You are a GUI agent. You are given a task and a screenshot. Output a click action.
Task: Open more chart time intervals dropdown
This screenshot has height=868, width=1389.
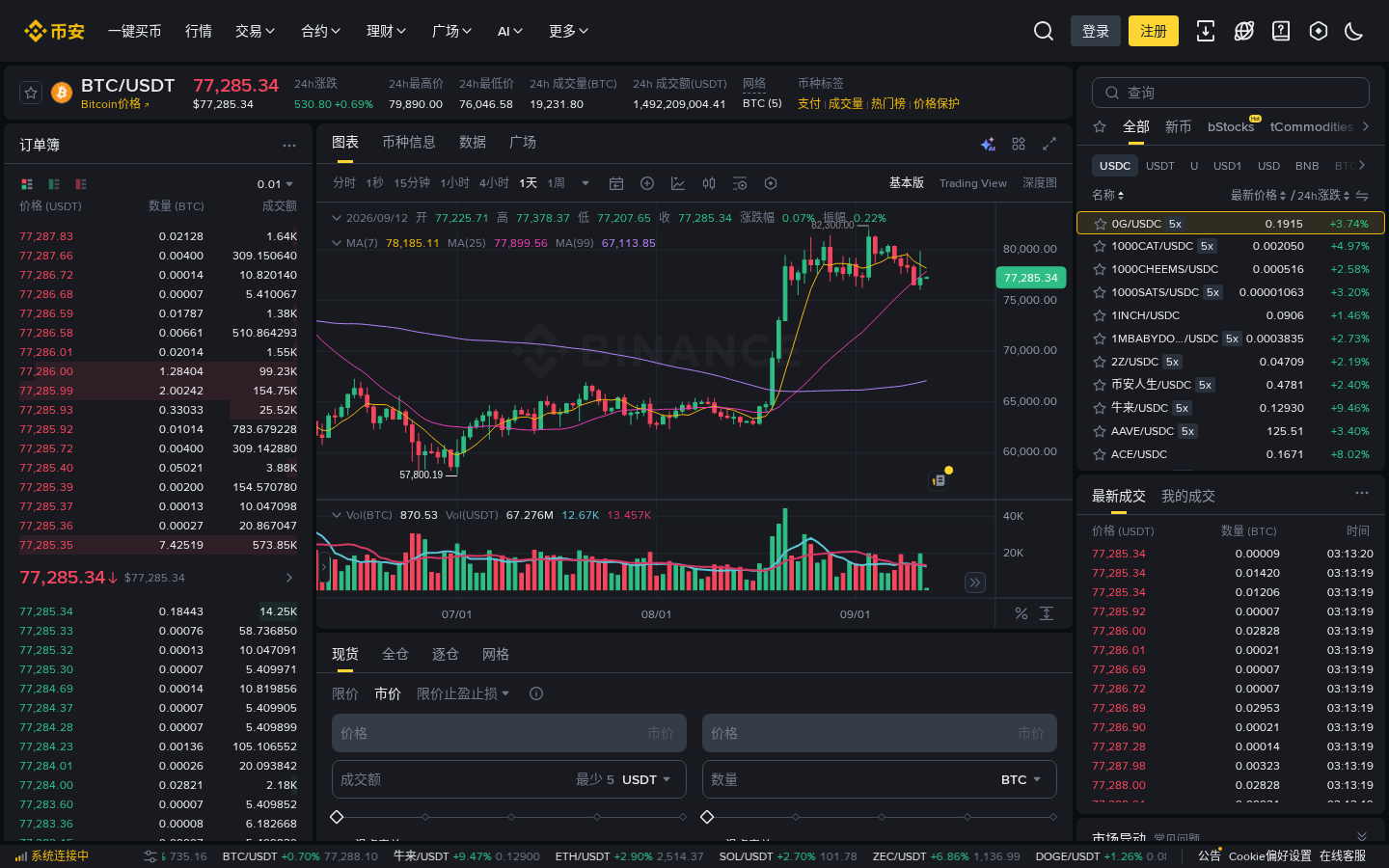586,183
